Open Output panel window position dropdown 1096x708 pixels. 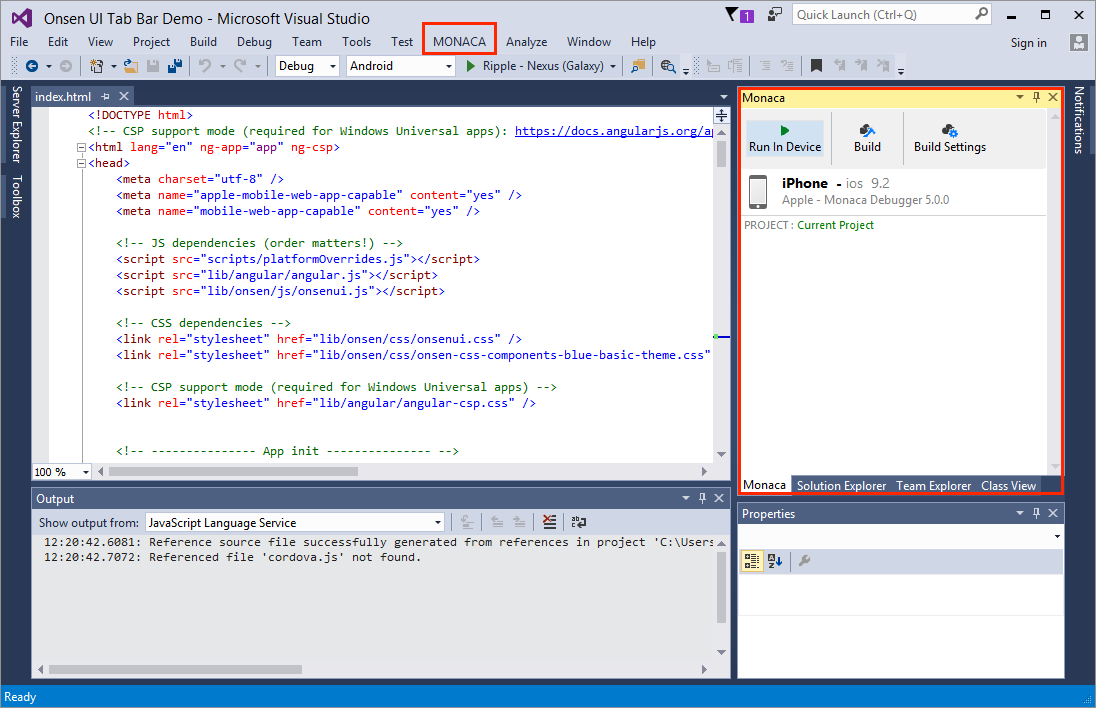(x=686, y=498)
